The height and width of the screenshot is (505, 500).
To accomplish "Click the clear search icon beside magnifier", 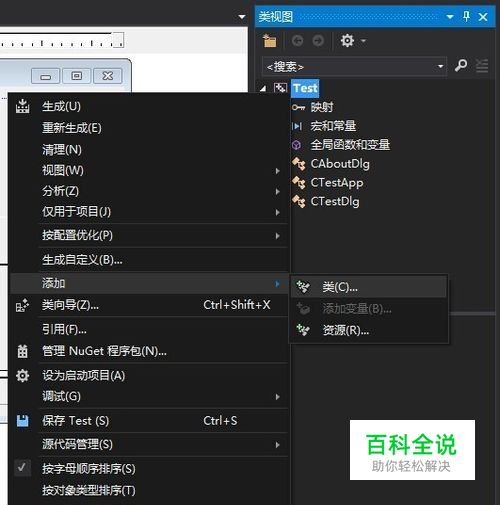I will coord(482,65).
